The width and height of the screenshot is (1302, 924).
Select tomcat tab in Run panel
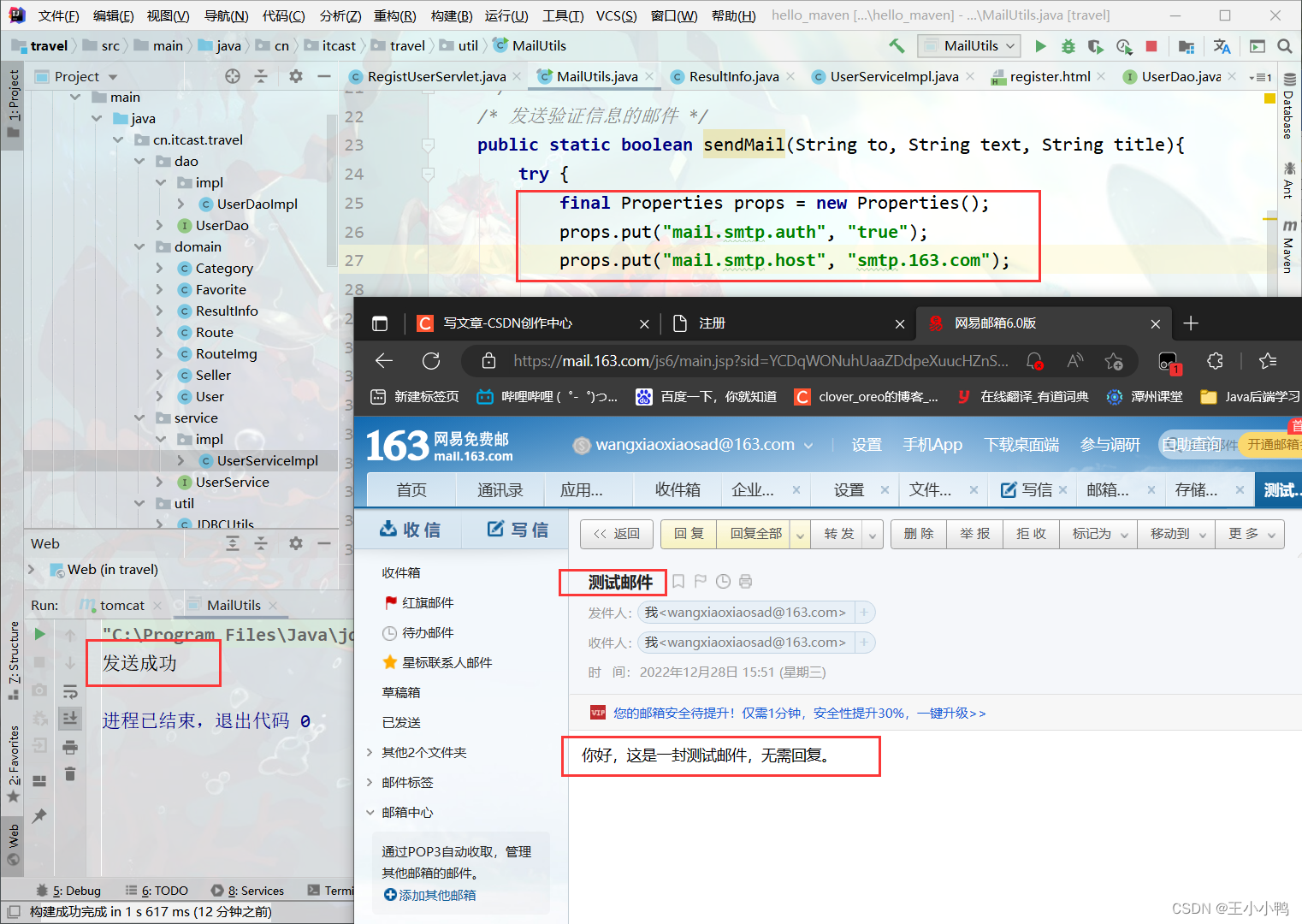pos(121,605)
